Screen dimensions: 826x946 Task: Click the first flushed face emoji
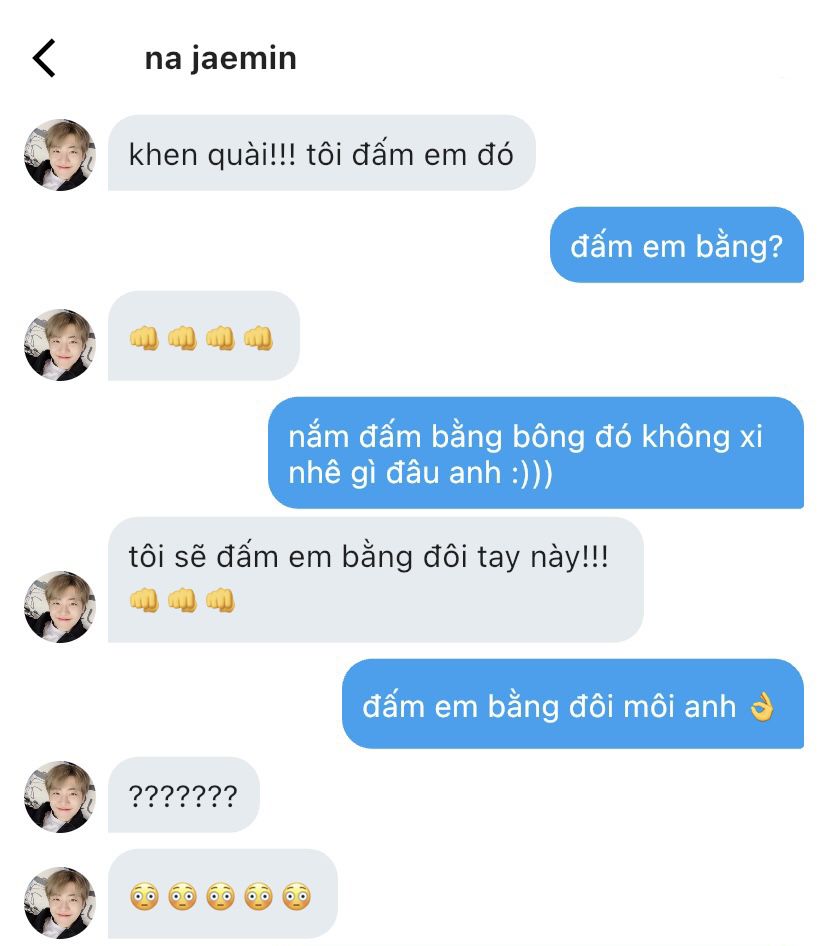(x=144, y=896)
